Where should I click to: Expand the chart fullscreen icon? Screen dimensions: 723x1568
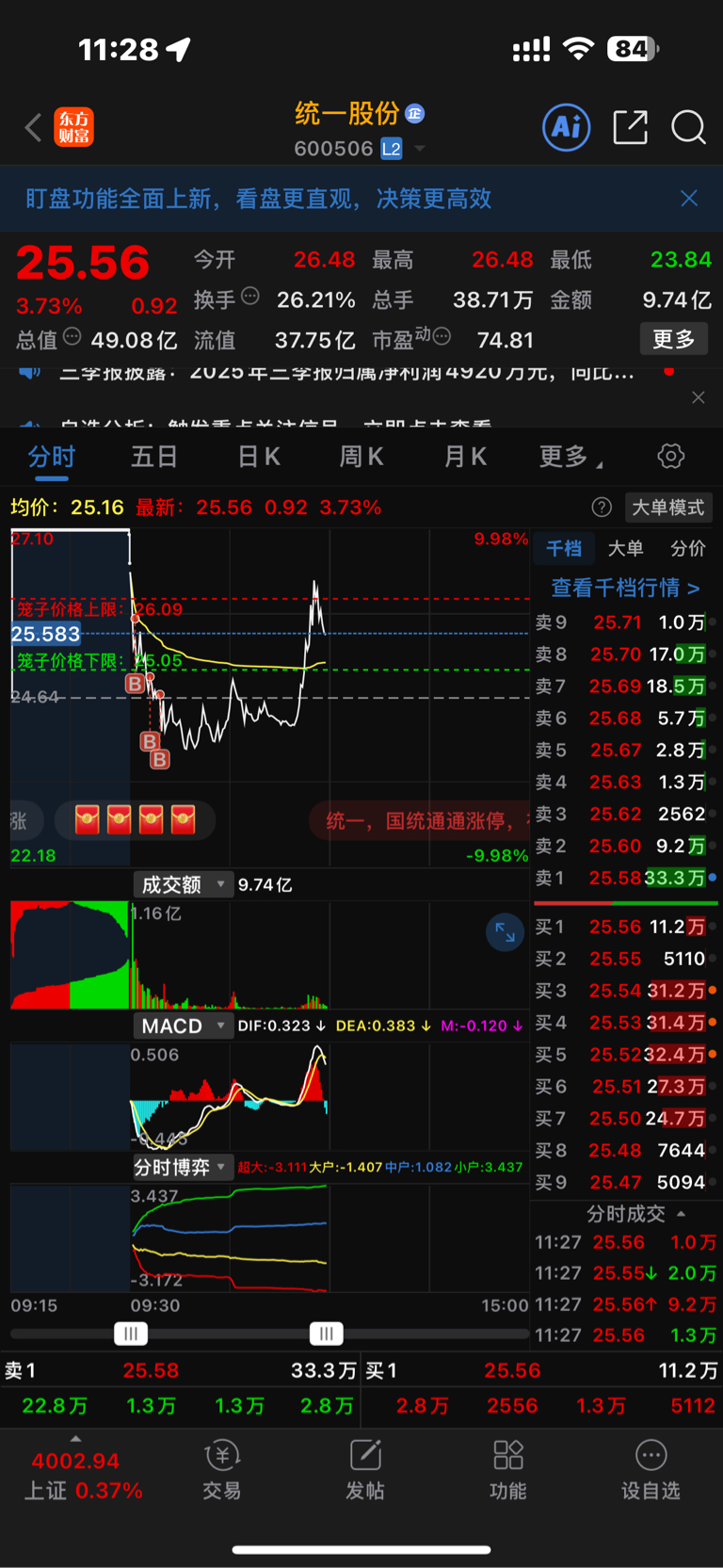[506, 932]
